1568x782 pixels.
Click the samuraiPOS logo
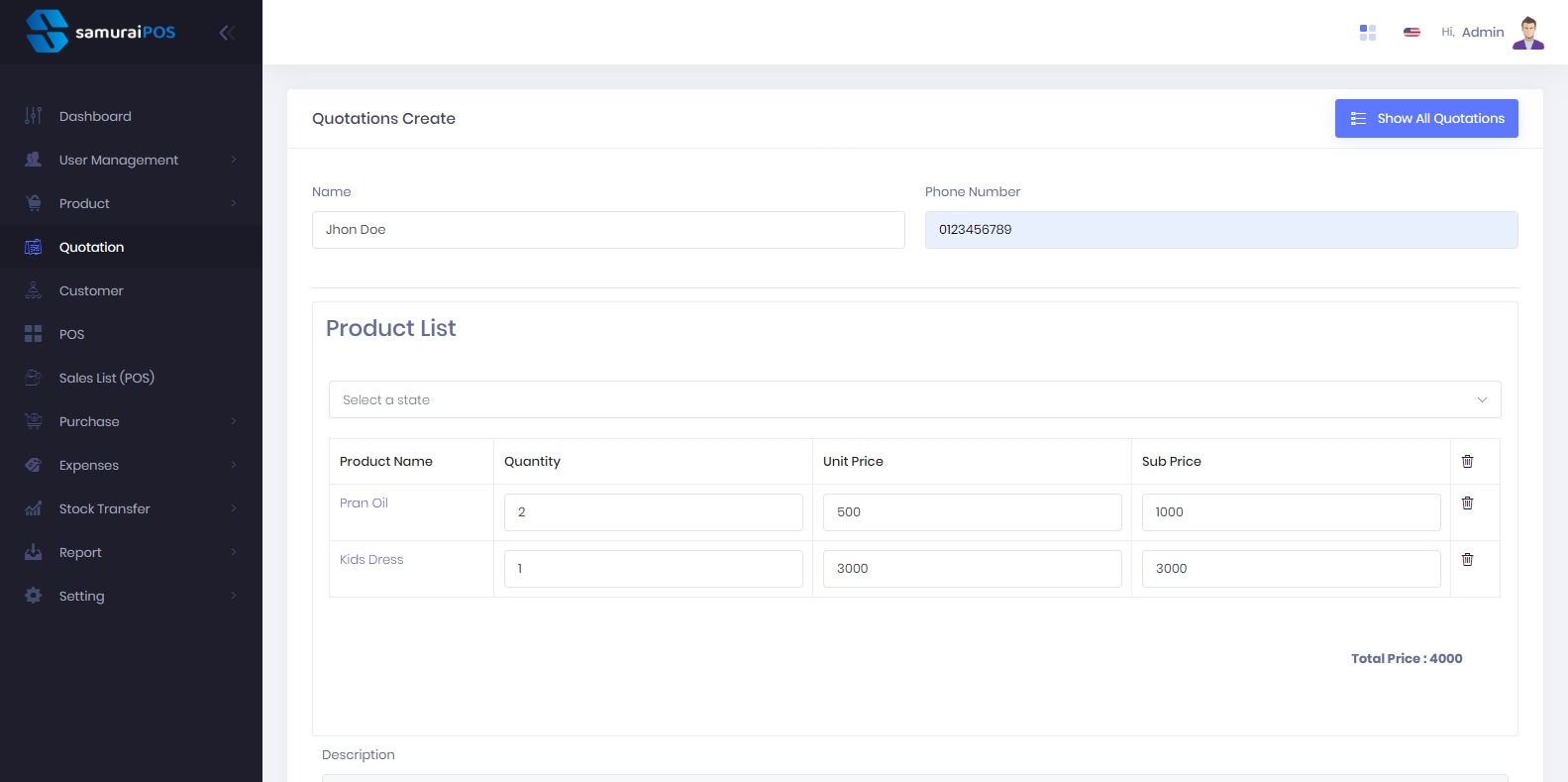point(101,32)
